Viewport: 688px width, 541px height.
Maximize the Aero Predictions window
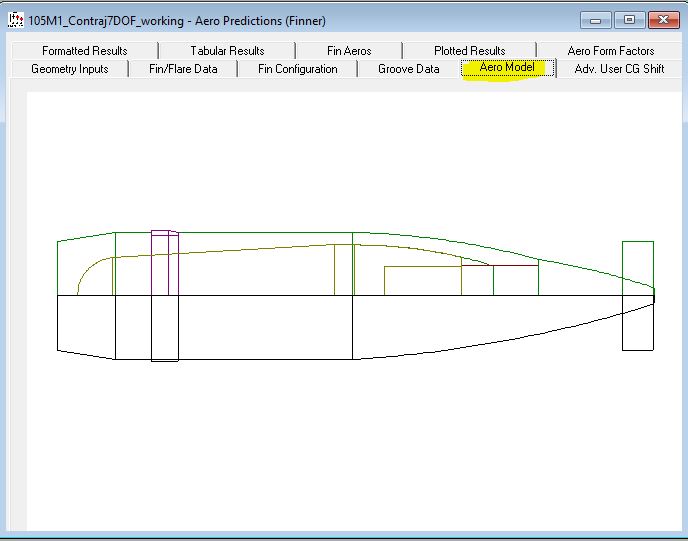pyautogui.click(x=629, y=20)
